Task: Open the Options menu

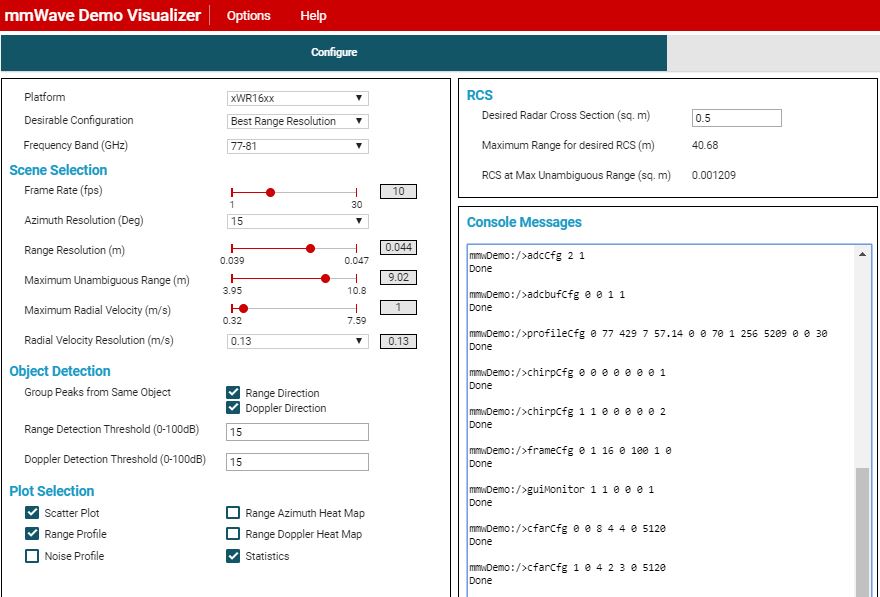Action: click(248, 16)
